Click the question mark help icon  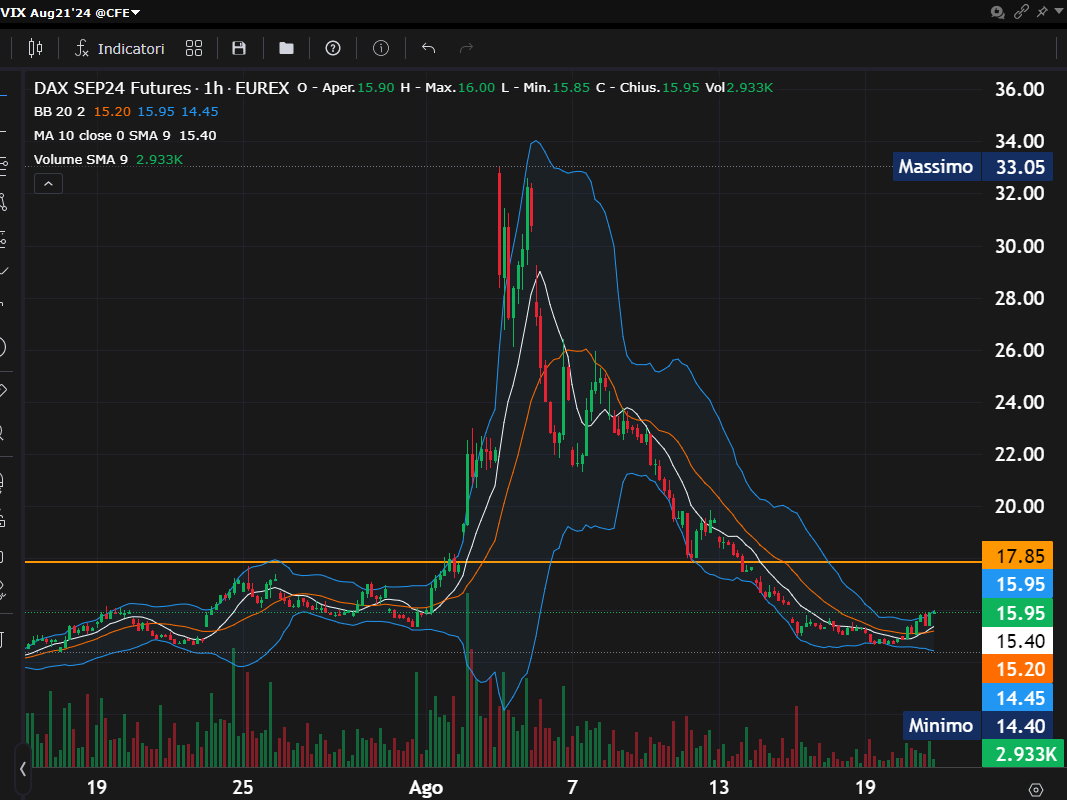point(333,48)
